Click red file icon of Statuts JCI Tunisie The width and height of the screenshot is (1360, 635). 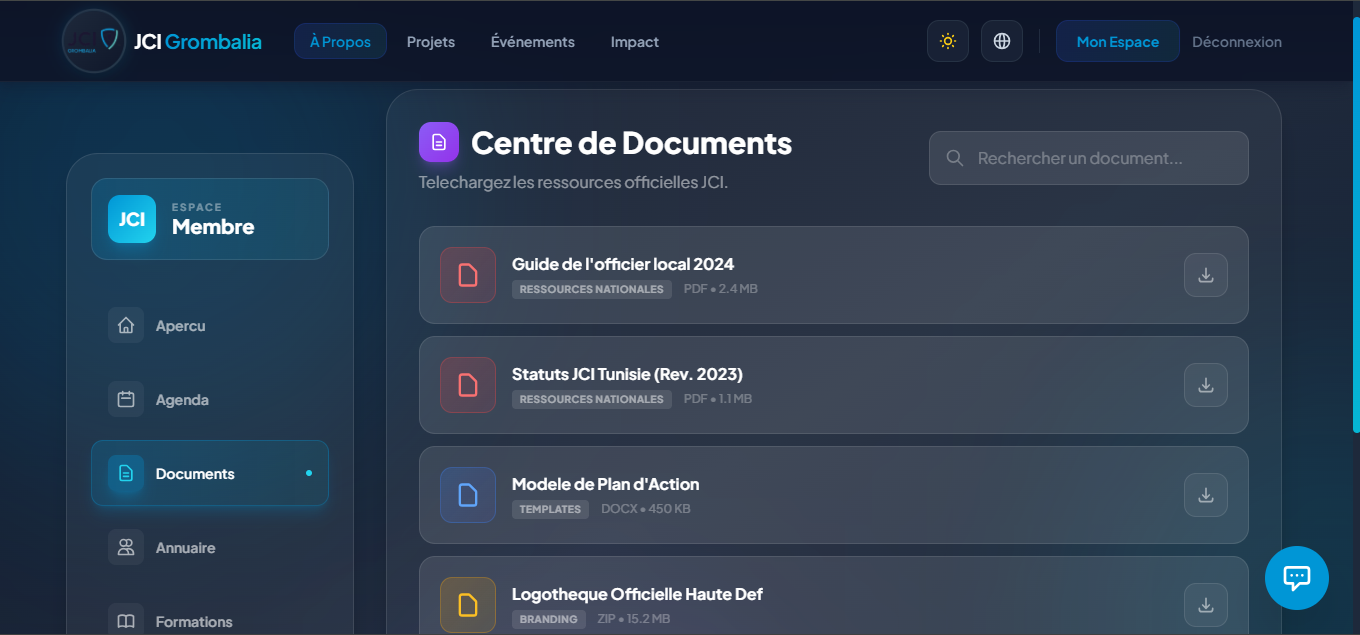[x=468, y=385]
